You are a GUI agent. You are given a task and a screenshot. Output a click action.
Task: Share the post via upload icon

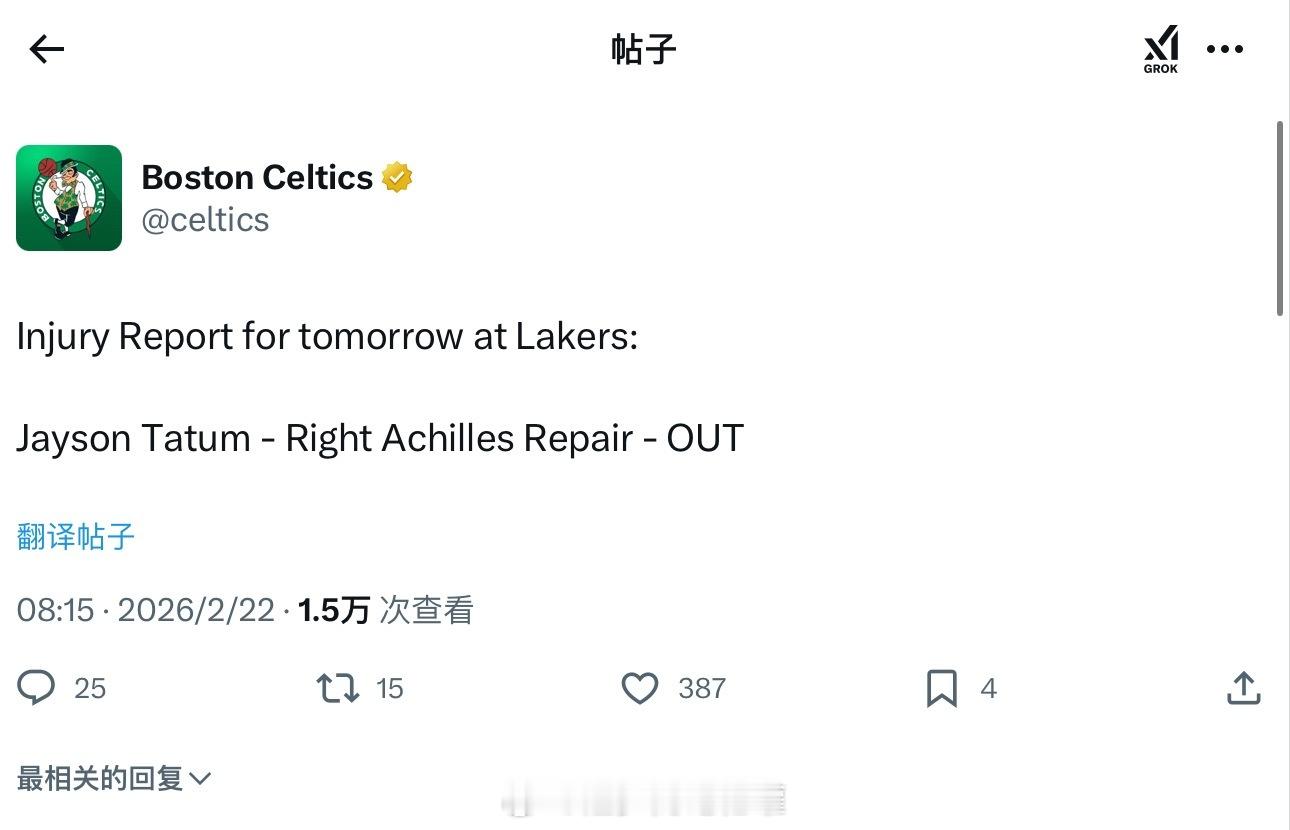1243,688
